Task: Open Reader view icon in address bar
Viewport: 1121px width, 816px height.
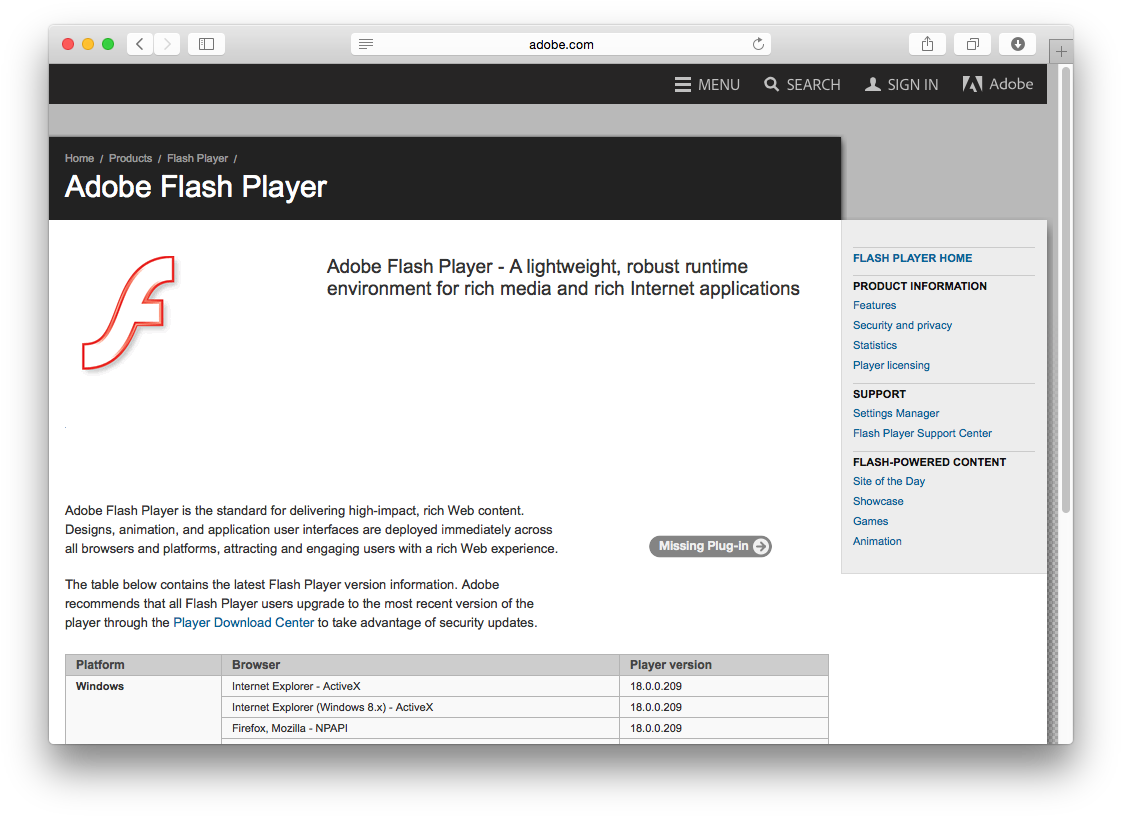Action: click(x=366, y=44)
